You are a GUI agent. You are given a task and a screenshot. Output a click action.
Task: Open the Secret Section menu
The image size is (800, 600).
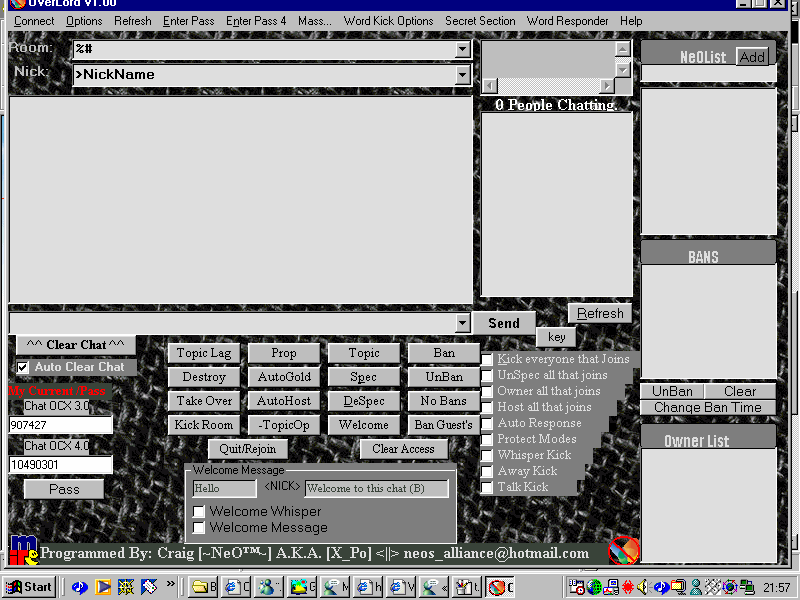480,21
